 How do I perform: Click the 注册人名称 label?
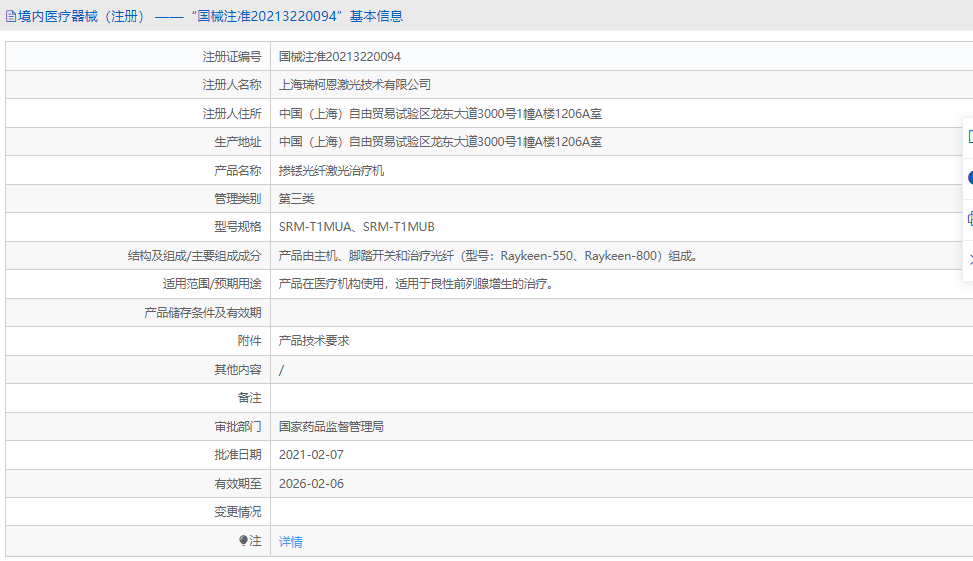pyautogui.click(x=231, y=84)
